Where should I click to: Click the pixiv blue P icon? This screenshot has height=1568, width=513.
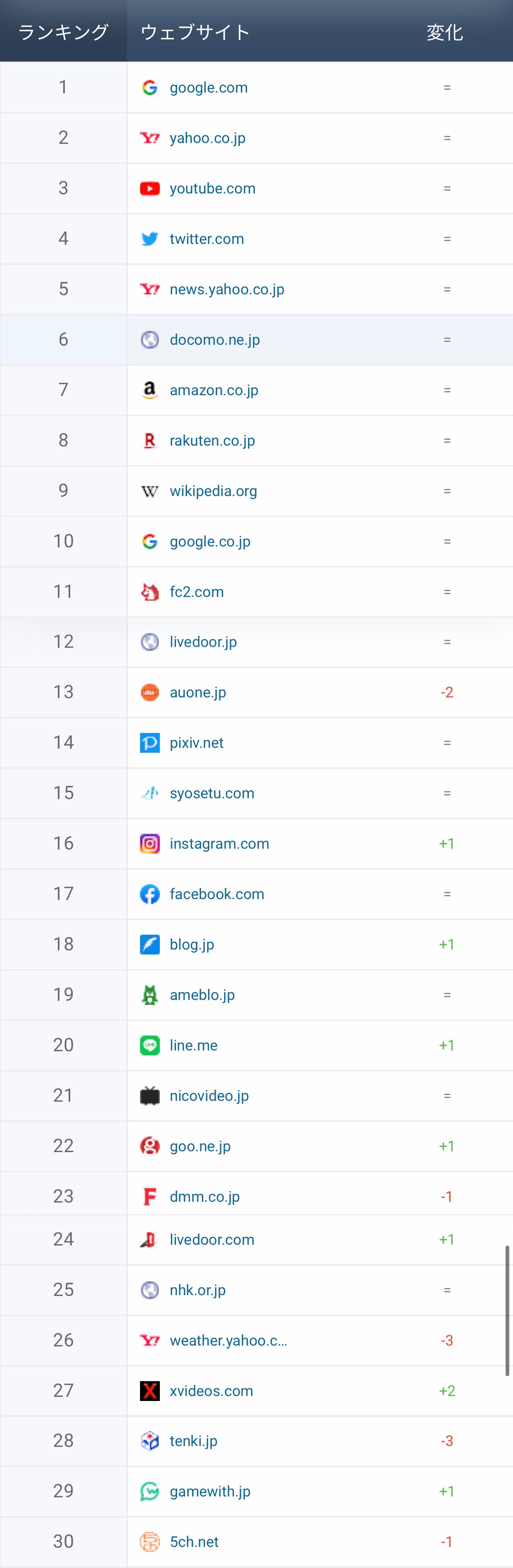150,742
